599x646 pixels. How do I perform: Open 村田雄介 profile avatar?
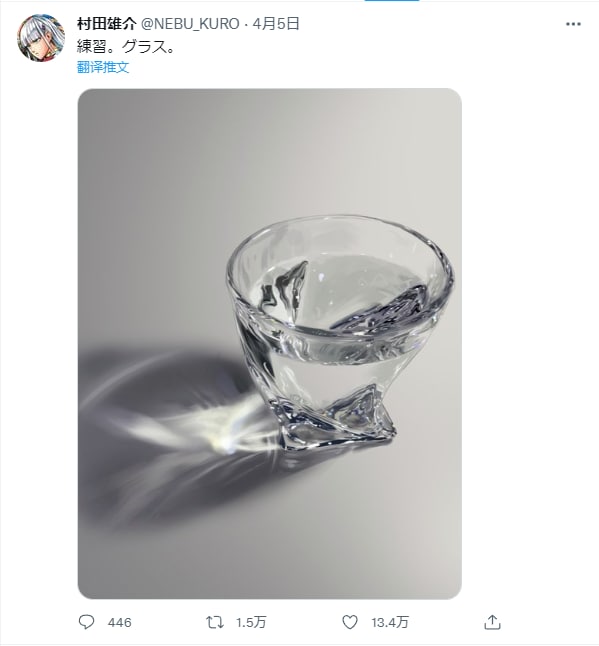click(x=41, y=38)
